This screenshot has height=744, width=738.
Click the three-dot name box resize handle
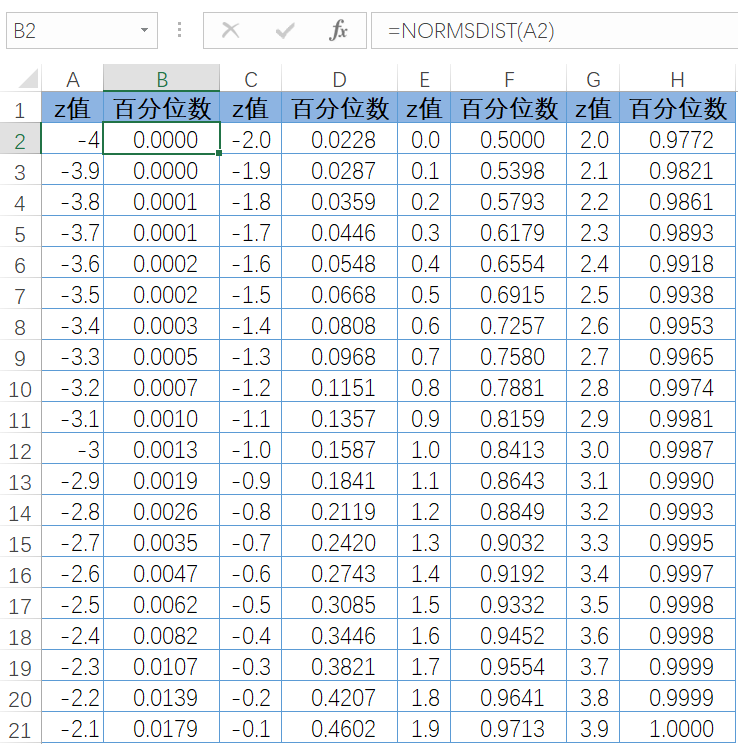click(x=180, y=31)
